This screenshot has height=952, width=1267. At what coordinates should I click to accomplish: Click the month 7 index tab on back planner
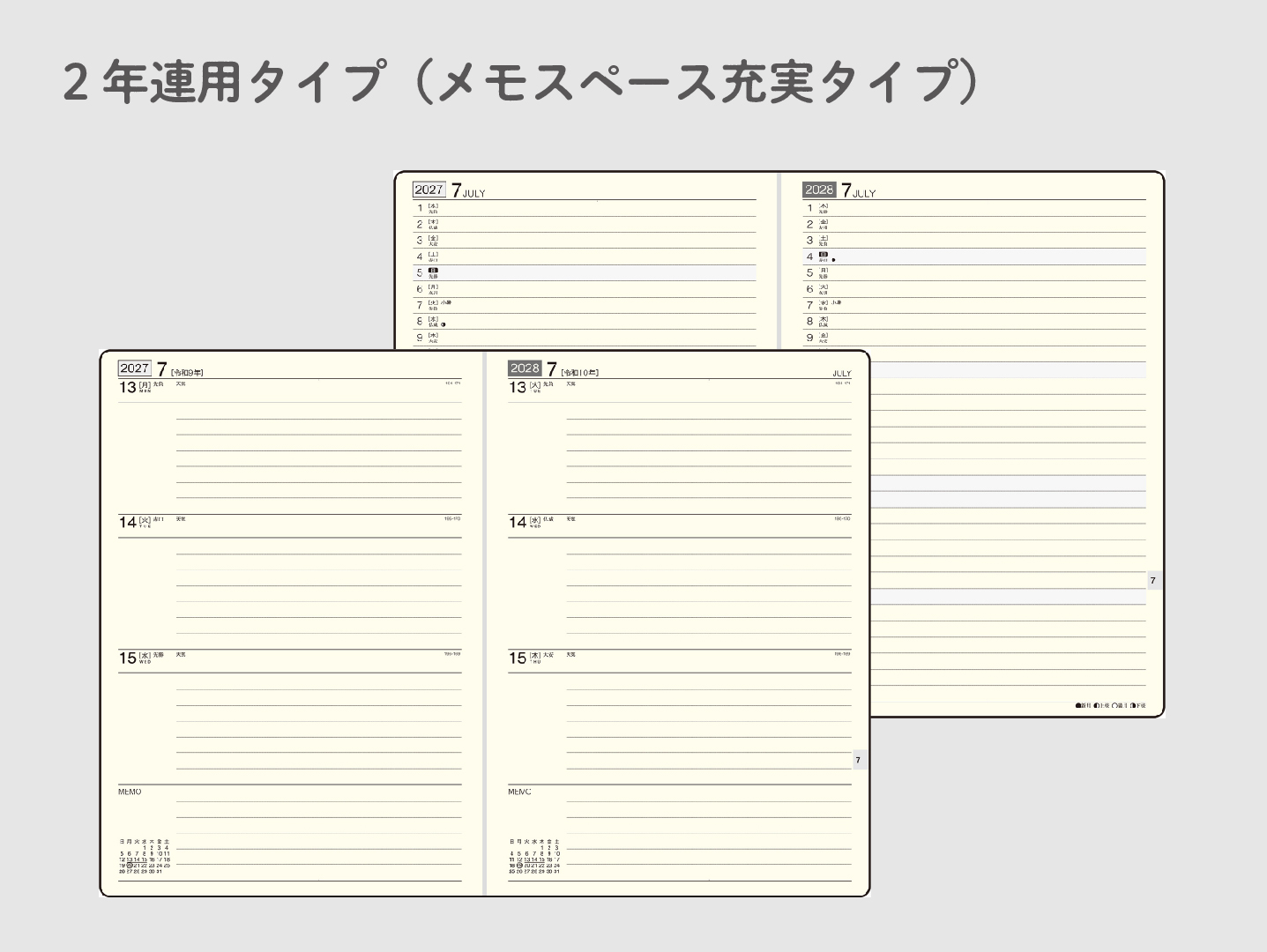pos(1153,580)
